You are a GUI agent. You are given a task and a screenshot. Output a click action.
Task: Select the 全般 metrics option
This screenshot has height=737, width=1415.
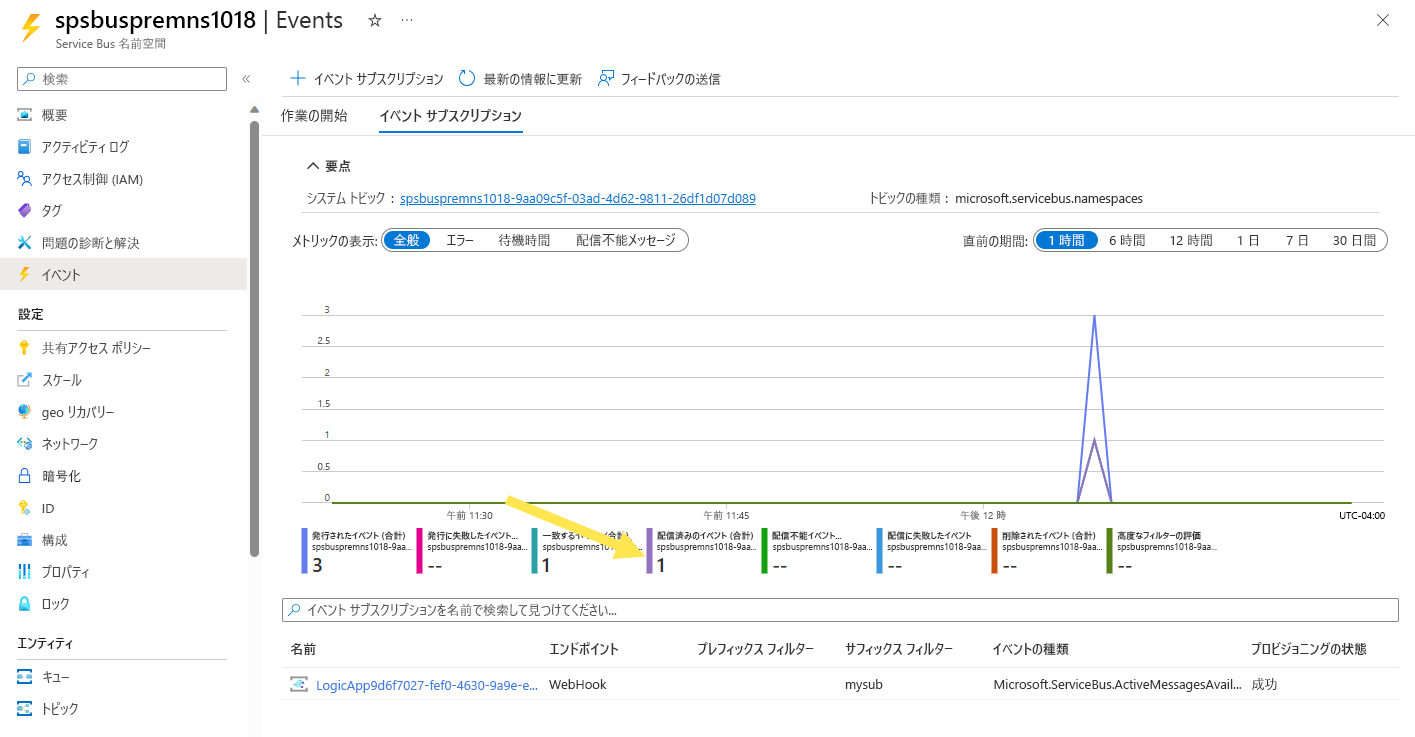pyautogui.click(x=407, y=240)
